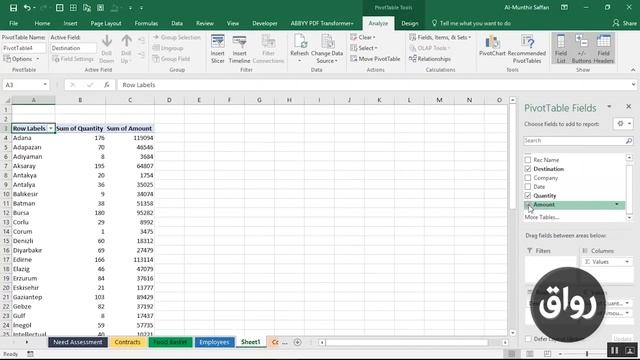
Task: Click Group Selection command
Action: tap(177, 37)
